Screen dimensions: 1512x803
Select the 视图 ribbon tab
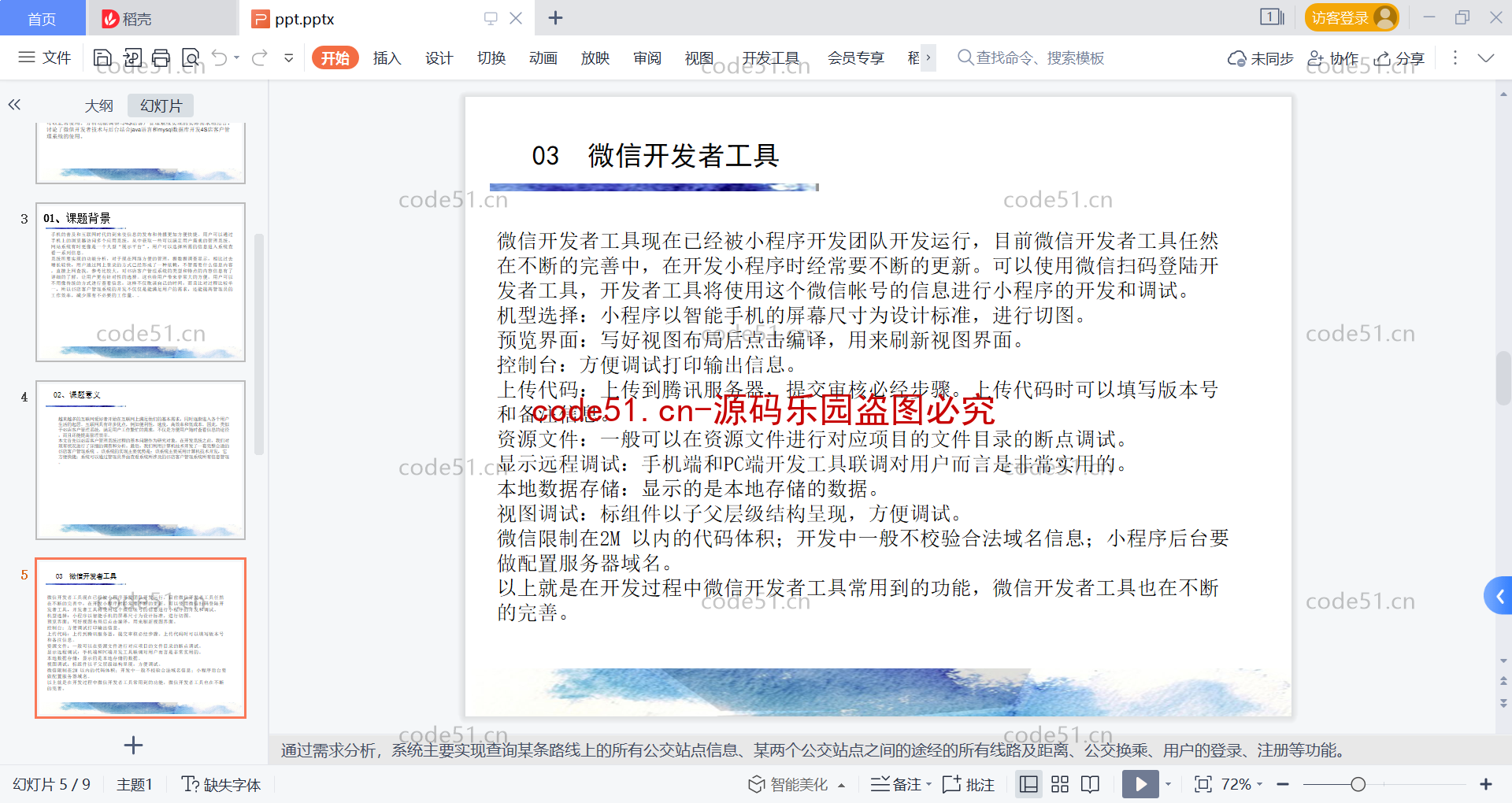point(699,57)
